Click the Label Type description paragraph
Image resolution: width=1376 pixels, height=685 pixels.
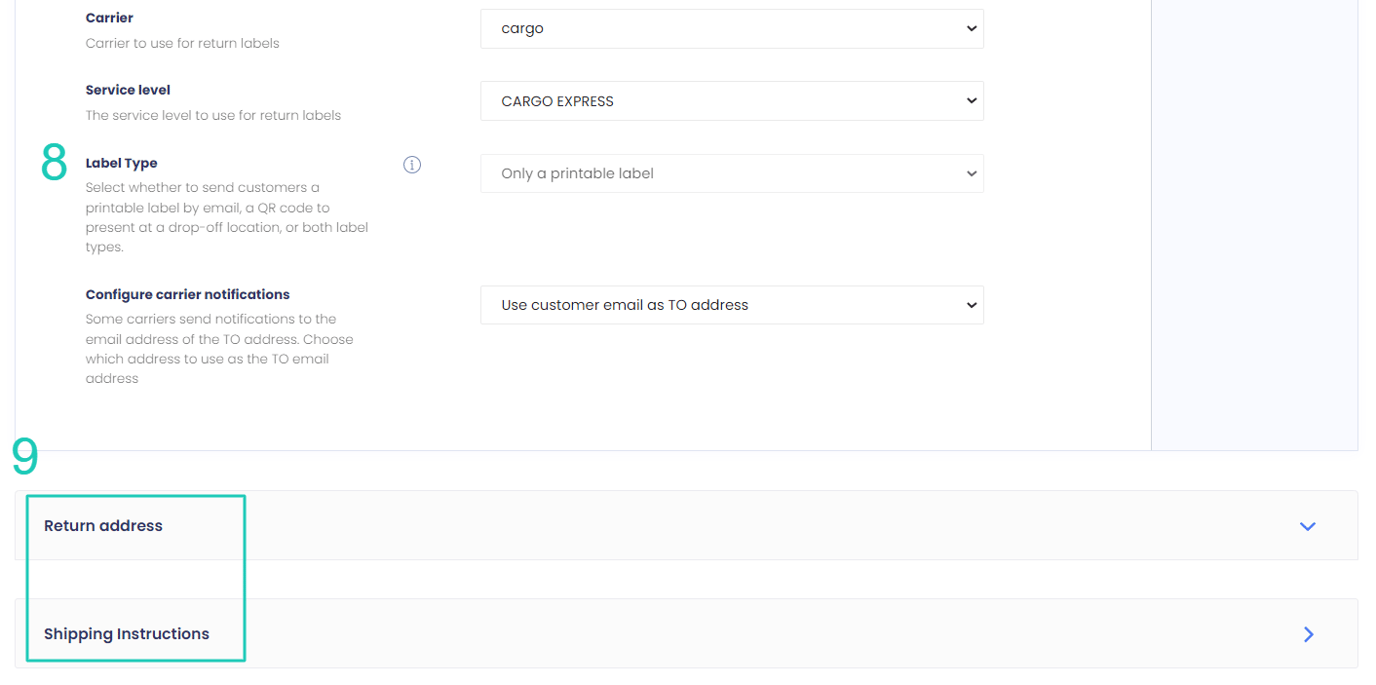tap(226, 217)
